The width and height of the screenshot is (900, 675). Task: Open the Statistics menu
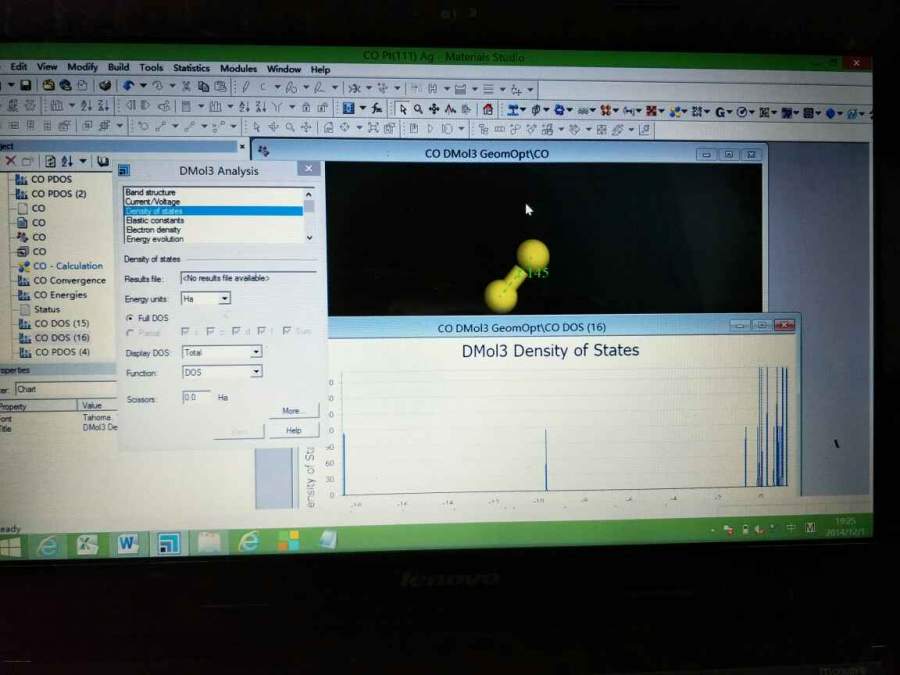tap(191, 68)
